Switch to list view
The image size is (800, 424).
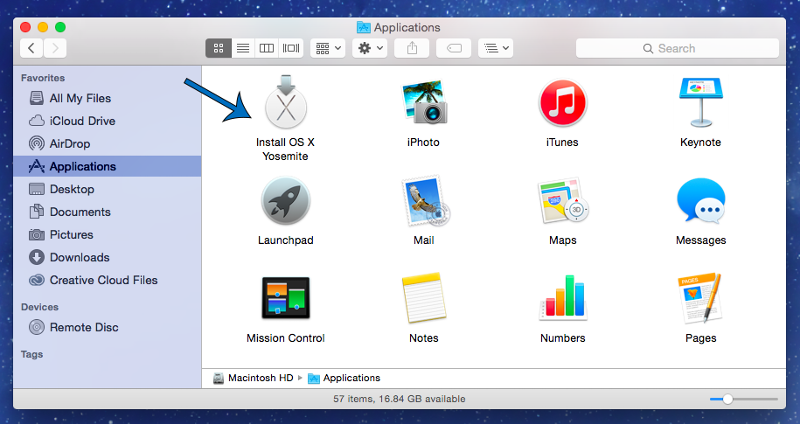click(x=243, y=48)
